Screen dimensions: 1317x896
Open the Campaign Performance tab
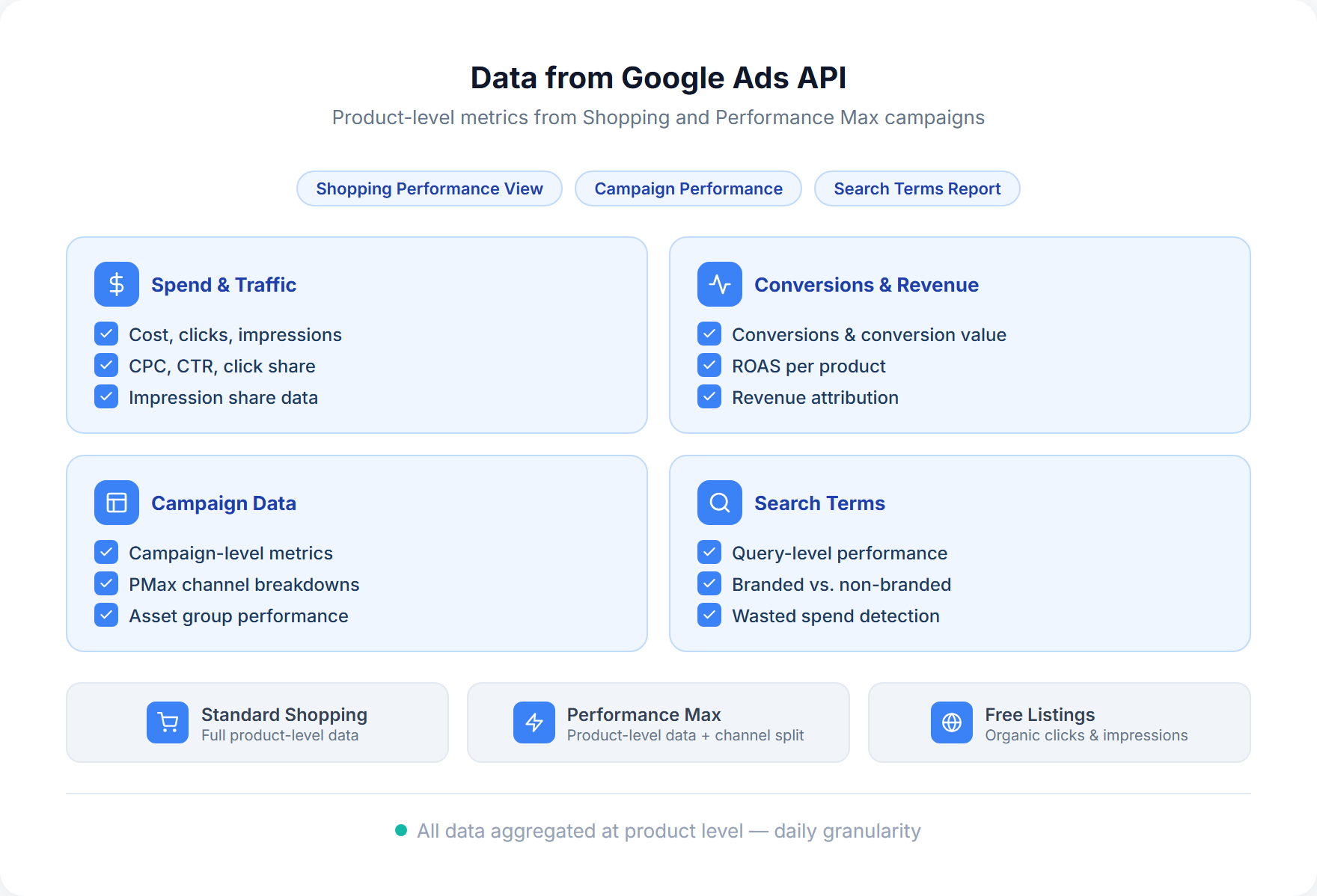(688, 188)
